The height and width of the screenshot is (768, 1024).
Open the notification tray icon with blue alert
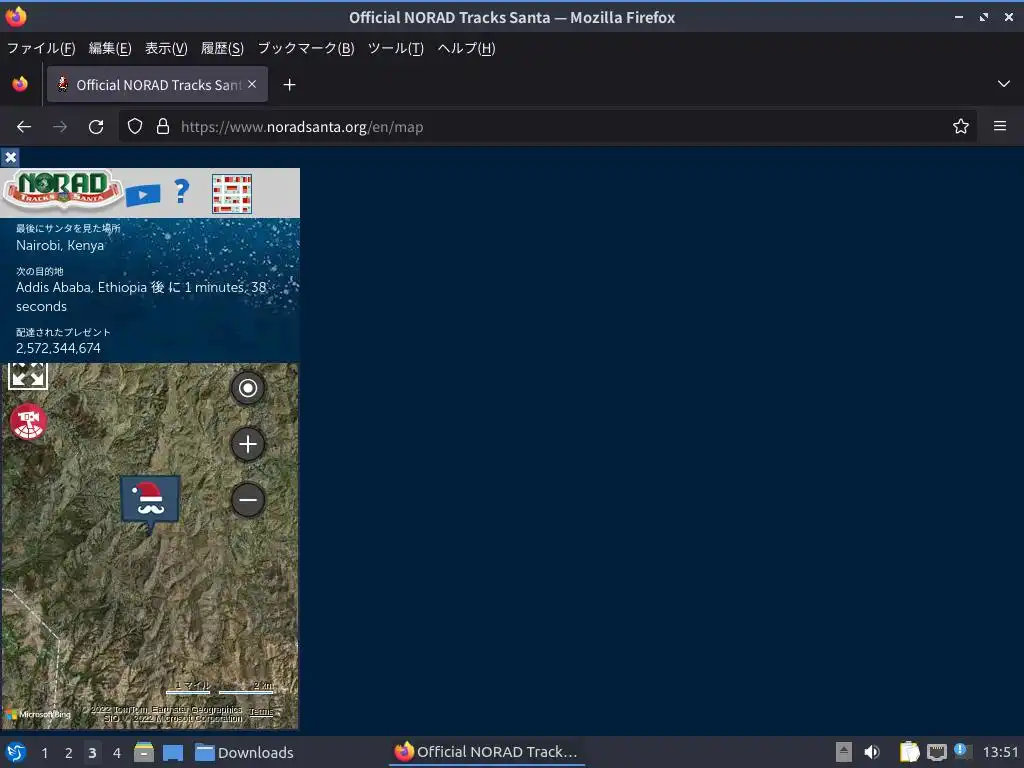tap(963, 751)
